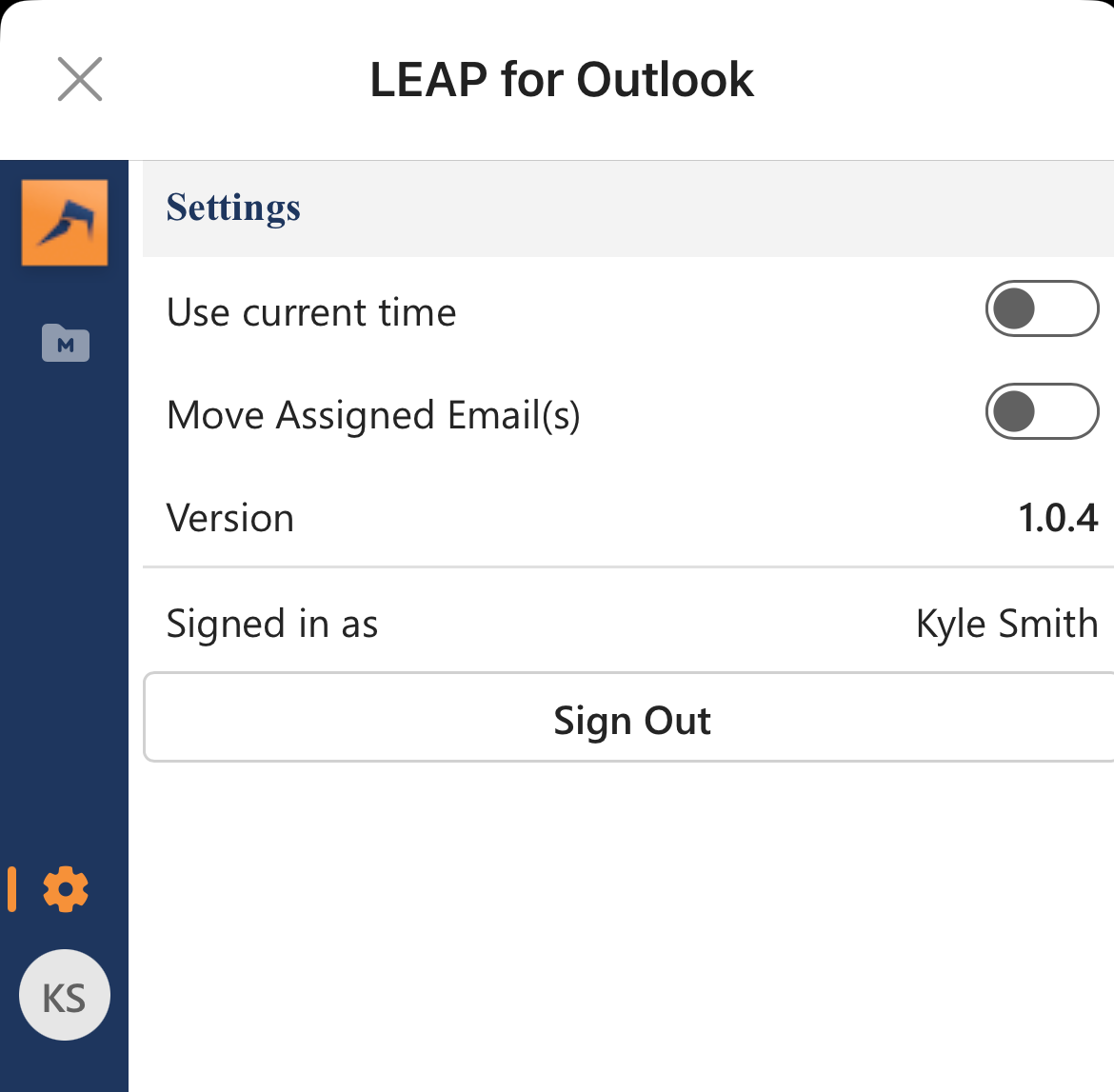Open the Matters folder icon
Image resolution: width=1114 pixels, height=1092 pixels.
[64, 344]
